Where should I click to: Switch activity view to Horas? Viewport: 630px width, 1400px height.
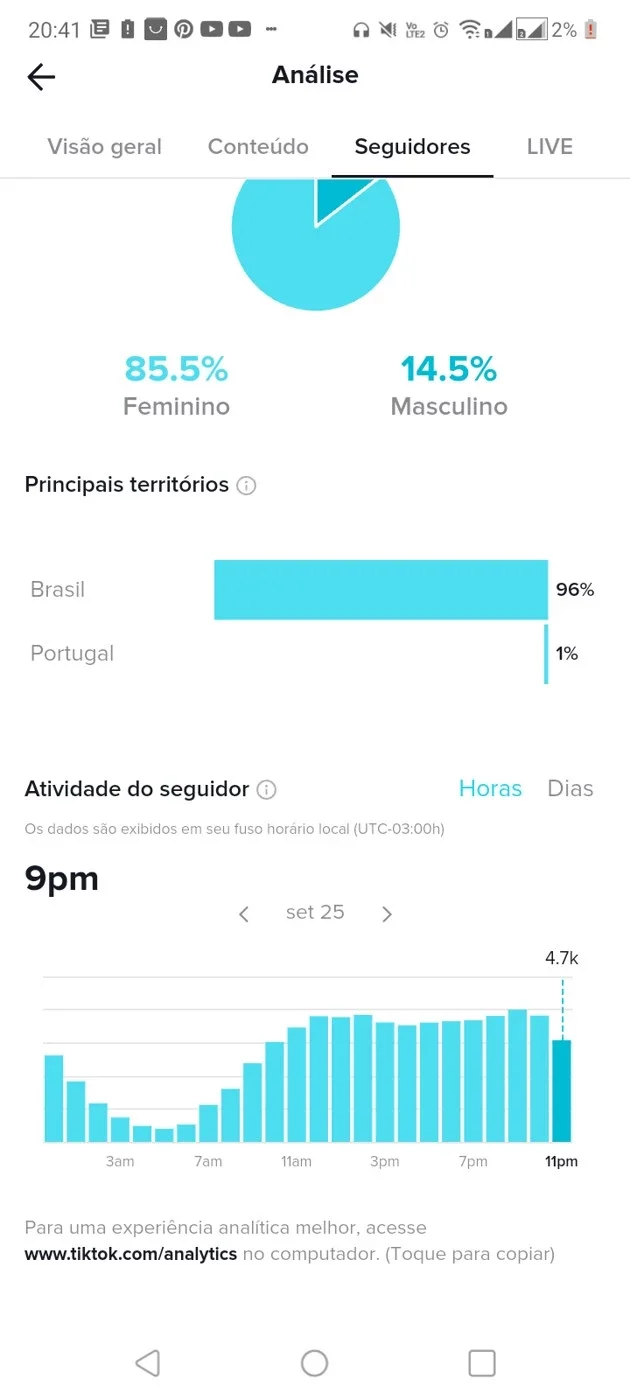[490, 789]
